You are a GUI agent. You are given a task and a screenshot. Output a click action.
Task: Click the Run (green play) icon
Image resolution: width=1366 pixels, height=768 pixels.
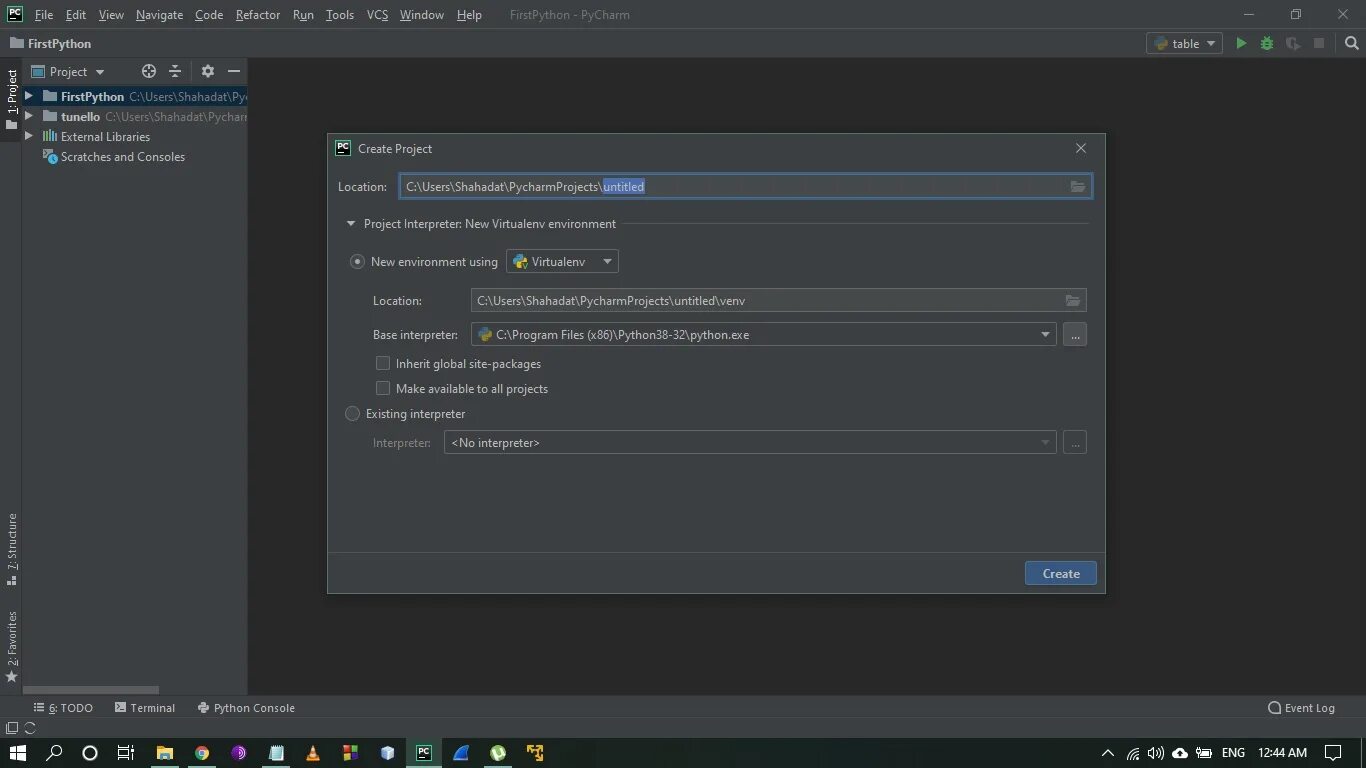pyautogui.click(x=1241, y=43)
